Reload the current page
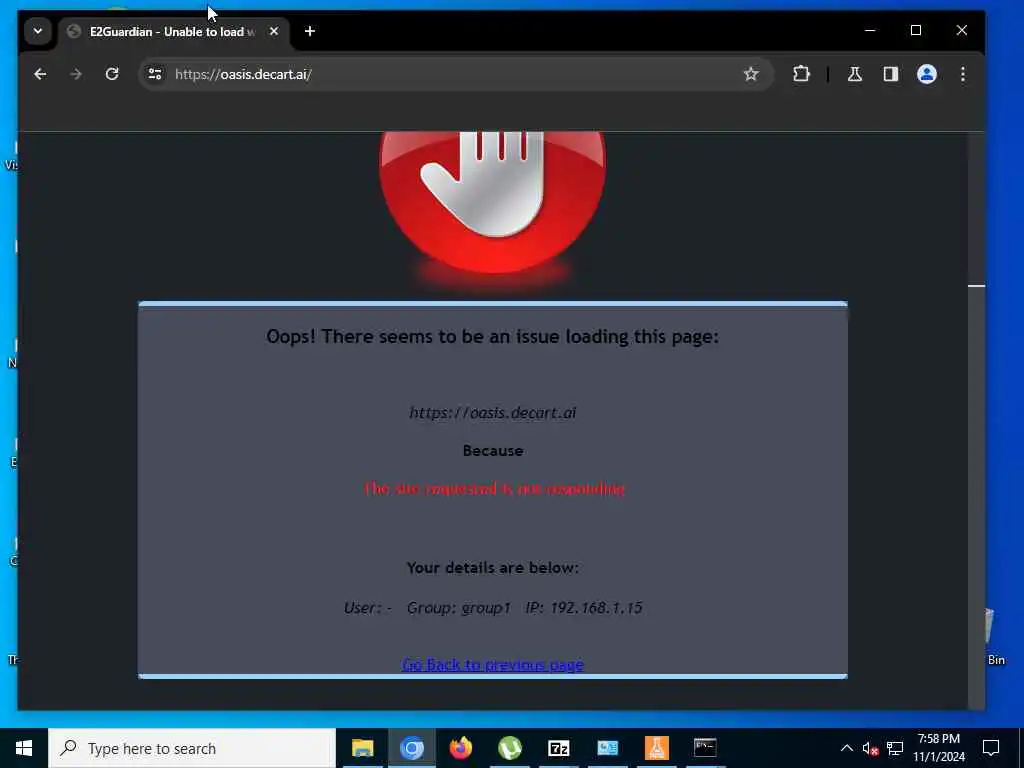Viewport: 1024px width, 768px height. [x=112, y=74]
